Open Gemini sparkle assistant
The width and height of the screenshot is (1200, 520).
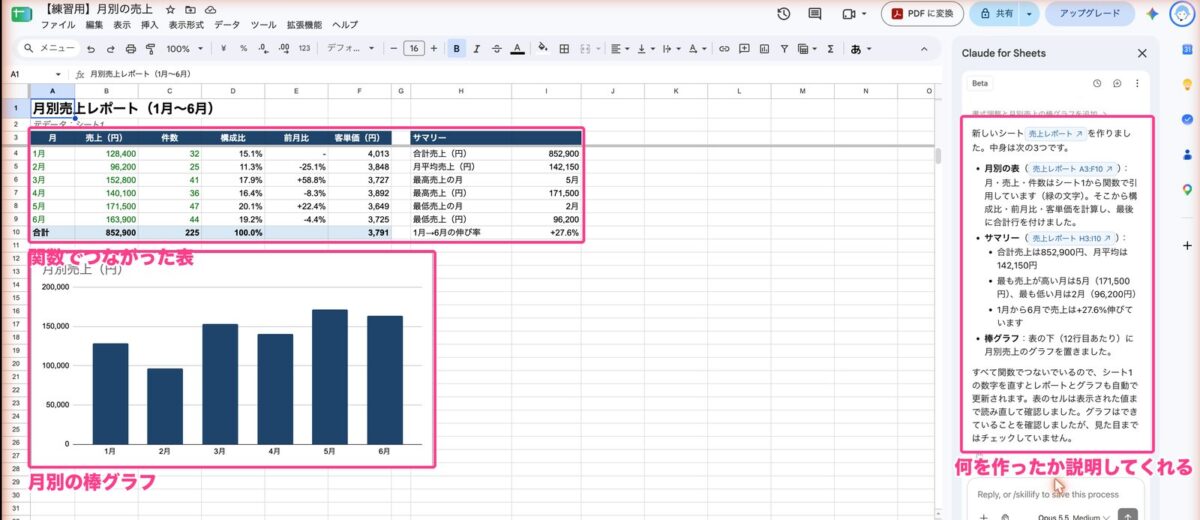pyautogui.click(x=1152, y=13)
